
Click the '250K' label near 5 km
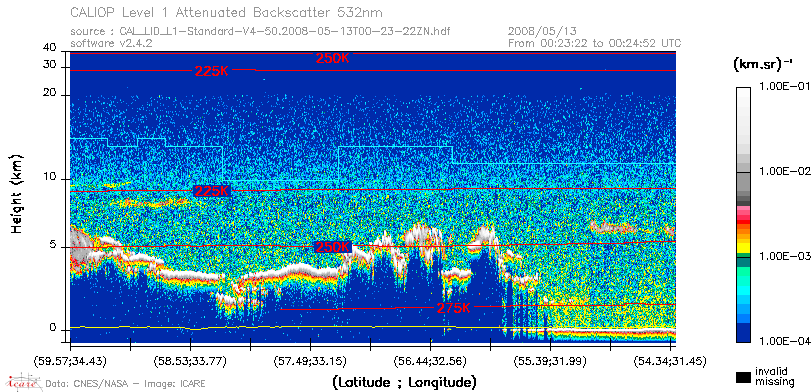pos(333,247)
